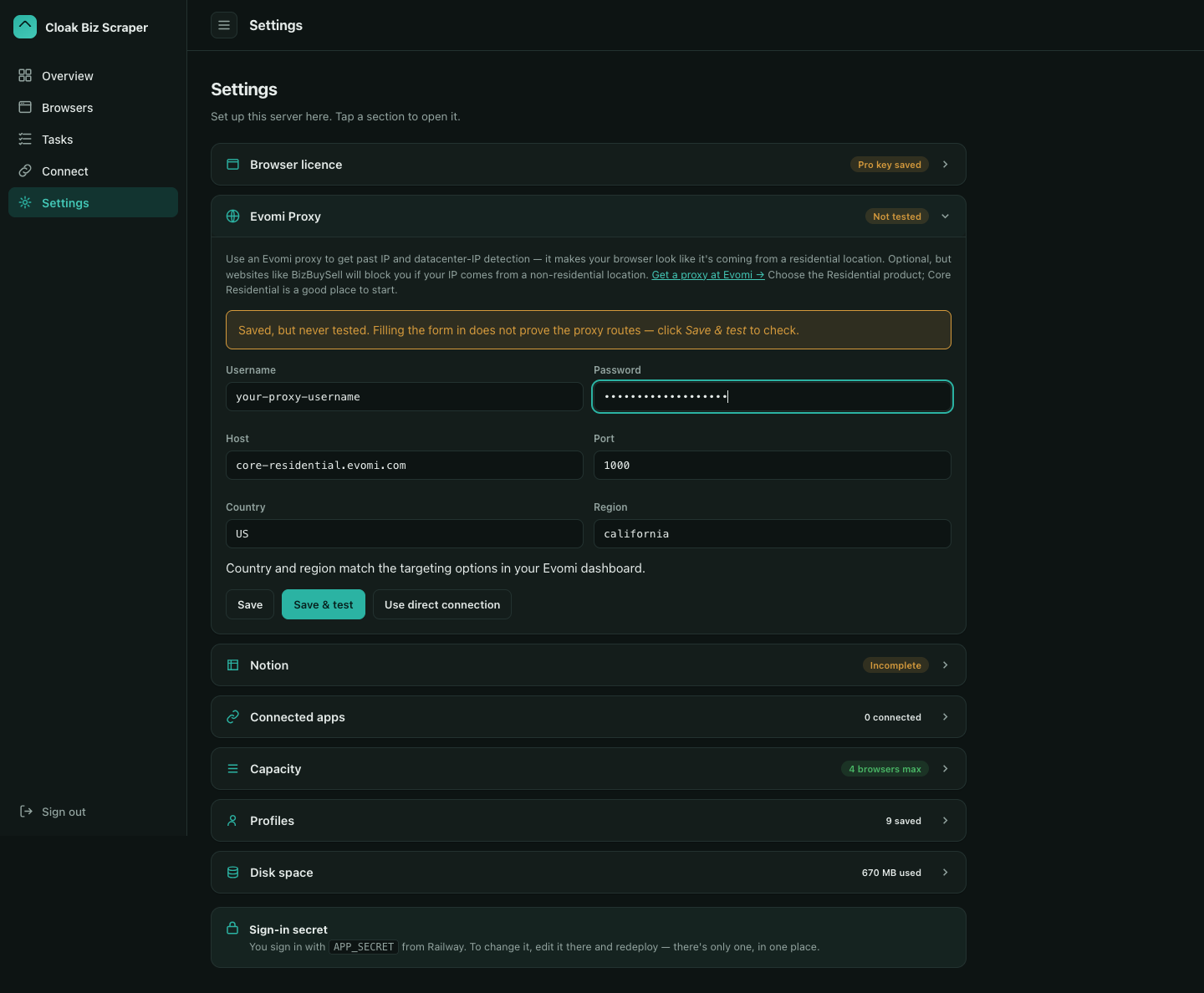Click the Evomi Proxy section title
The image size is (1204, 993).
(285, 216)
